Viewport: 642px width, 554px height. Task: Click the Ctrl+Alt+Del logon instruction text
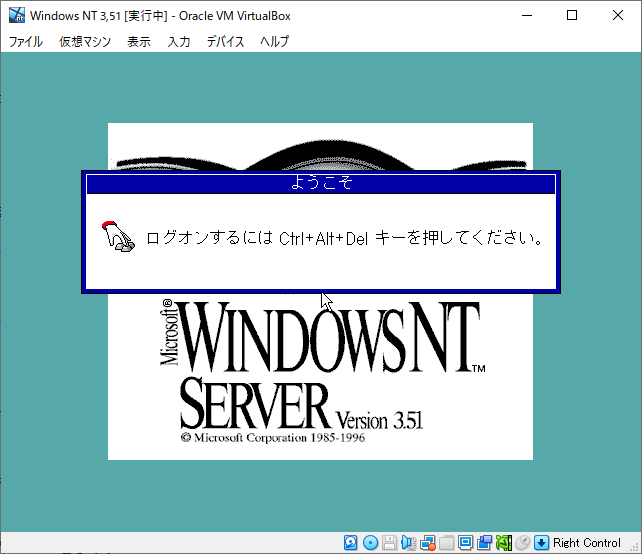pos(345,238)
